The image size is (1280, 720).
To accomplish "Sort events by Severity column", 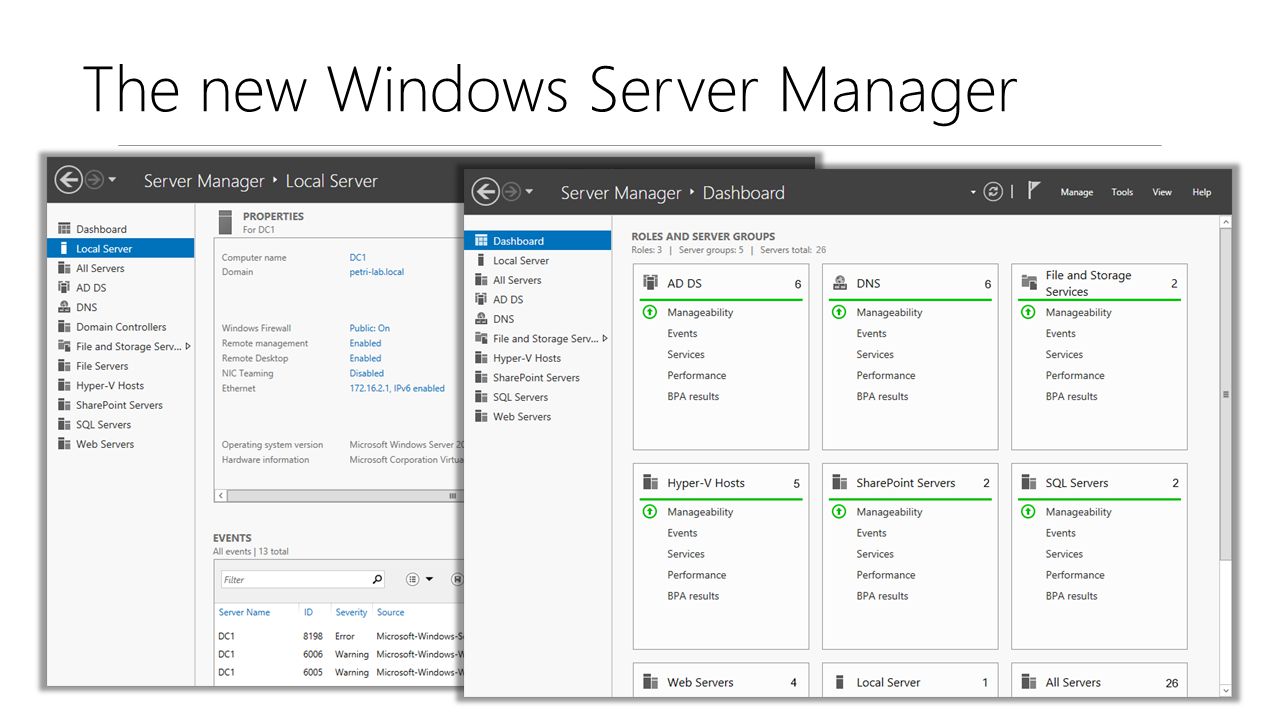I will point(351,612).
